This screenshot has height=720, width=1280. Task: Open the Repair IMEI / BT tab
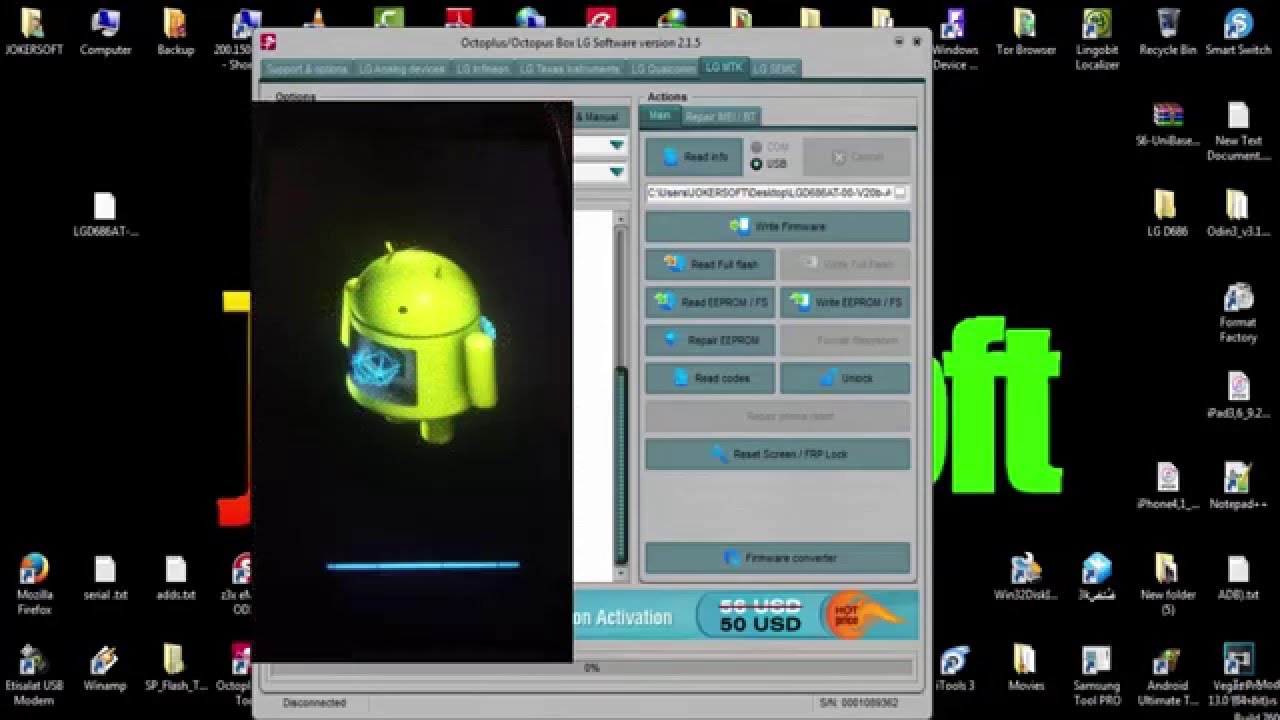(x=720, y=117)
